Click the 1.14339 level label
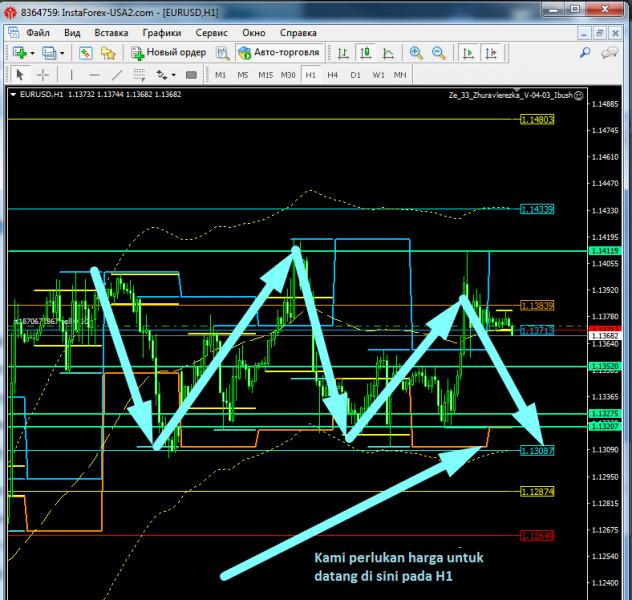The image size is (632, 600). pyautogui.click(x=537, y=209)
